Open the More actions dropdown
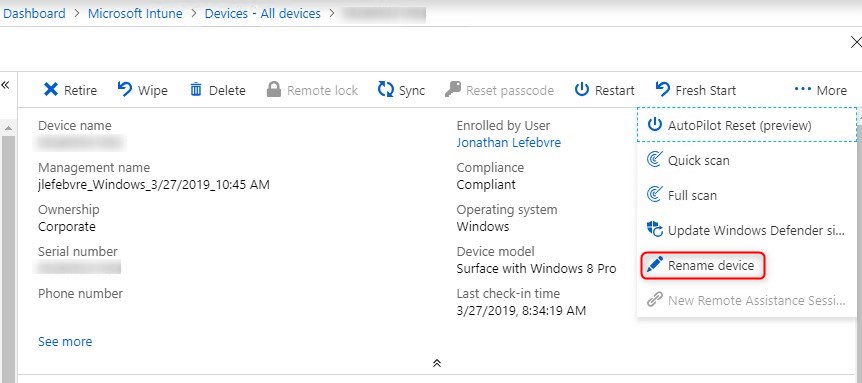862x383 pixels. click(820, 90)
